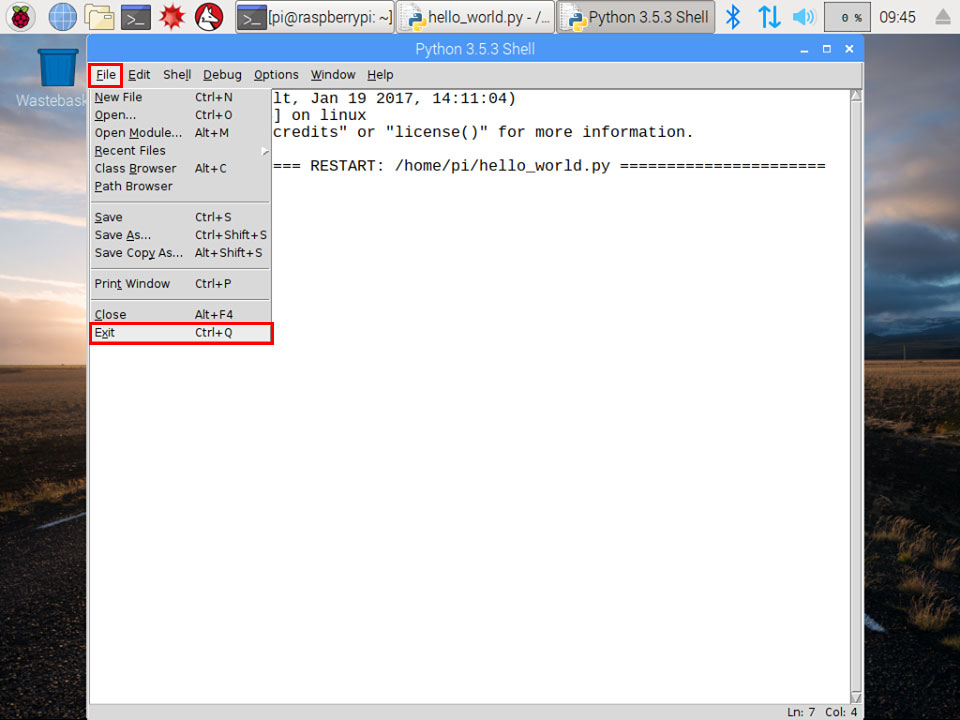
Task: Select Class Browser menu entry
Action: tap(181, 168)
